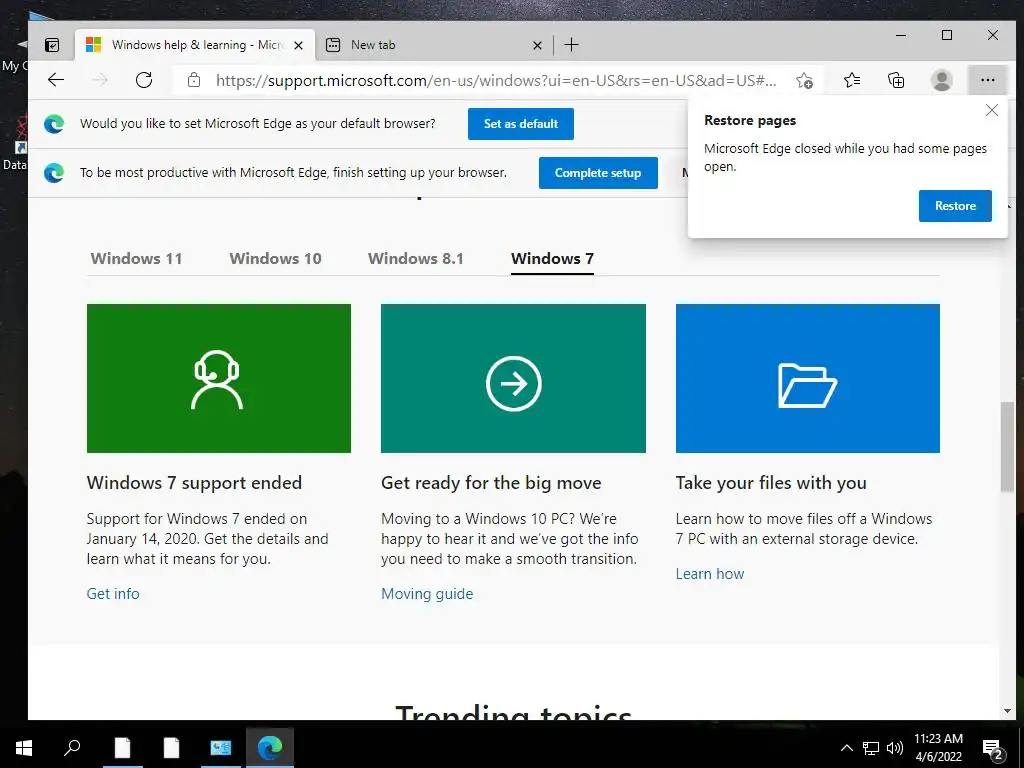
Task: Click the teal arrow circle tile
Action: click(x=513, y=378)
